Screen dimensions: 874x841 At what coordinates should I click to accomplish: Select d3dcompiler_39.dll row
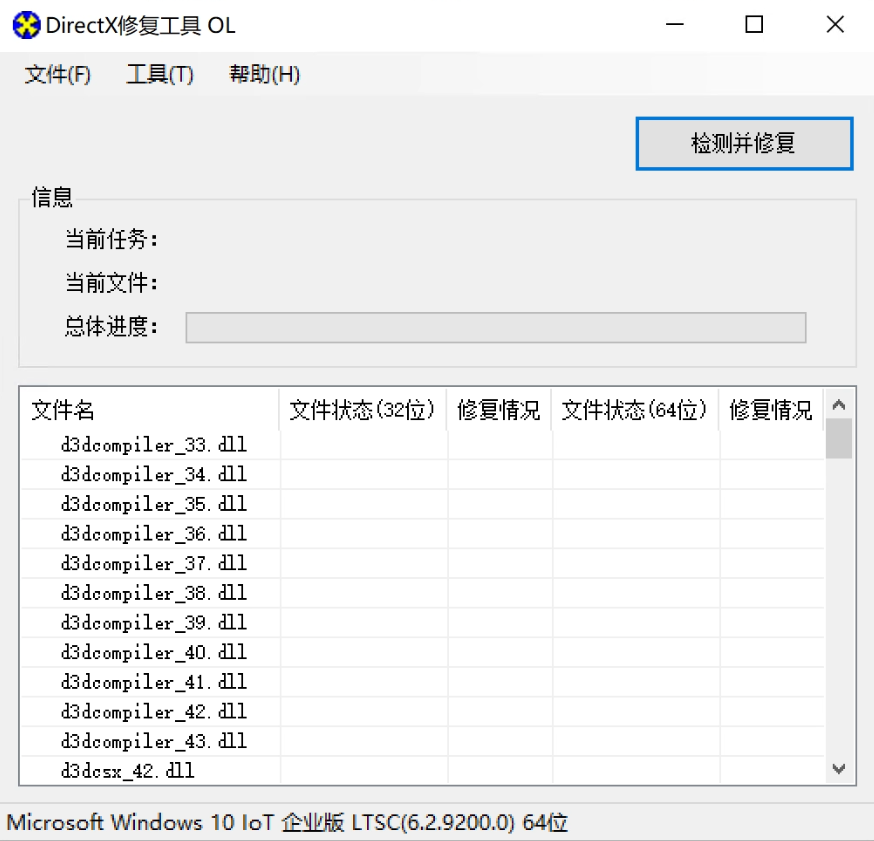(x=423, y=623)
